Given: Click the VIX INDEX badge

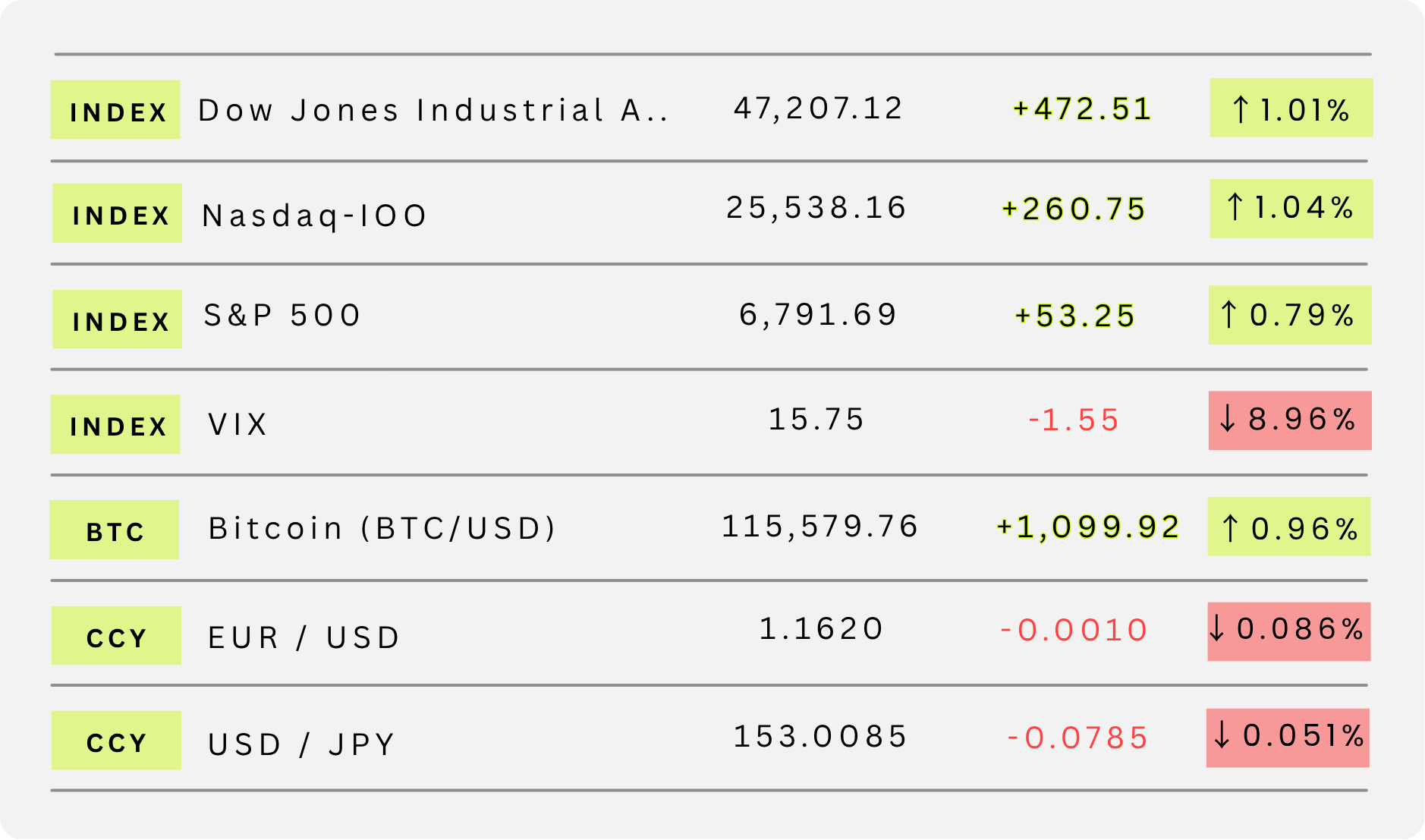Looking at the screenshot, I should (115, 424).
